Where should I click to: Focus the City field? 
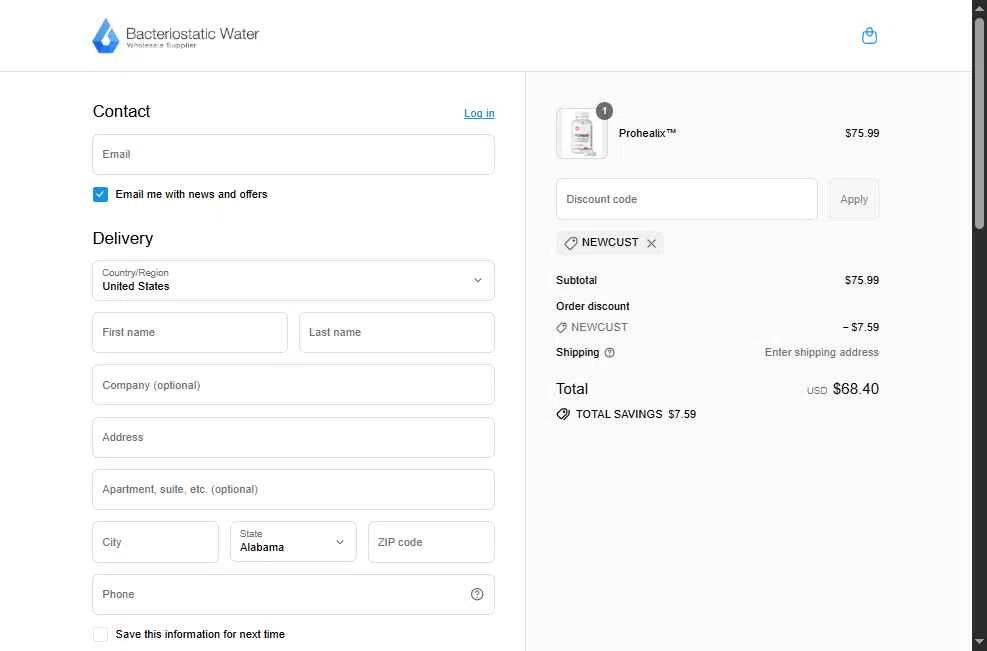(x=155, y=541)
